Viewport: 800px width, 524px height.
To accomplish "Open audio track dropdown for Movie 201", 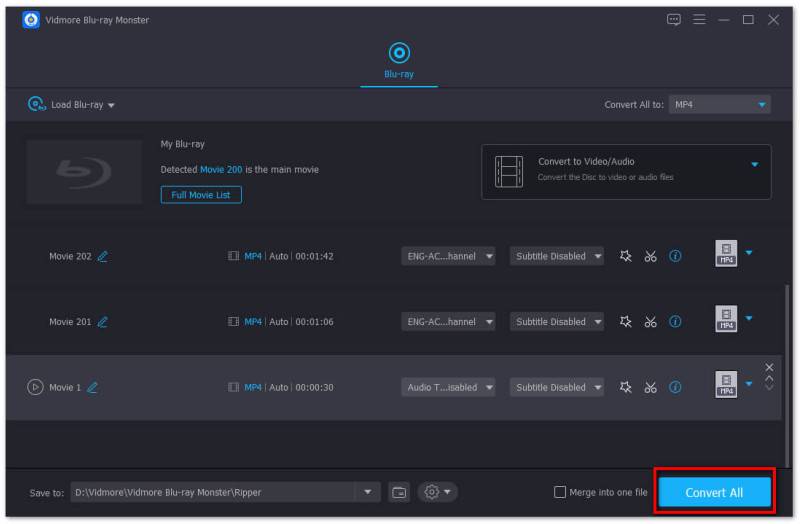I will point(449,322).
